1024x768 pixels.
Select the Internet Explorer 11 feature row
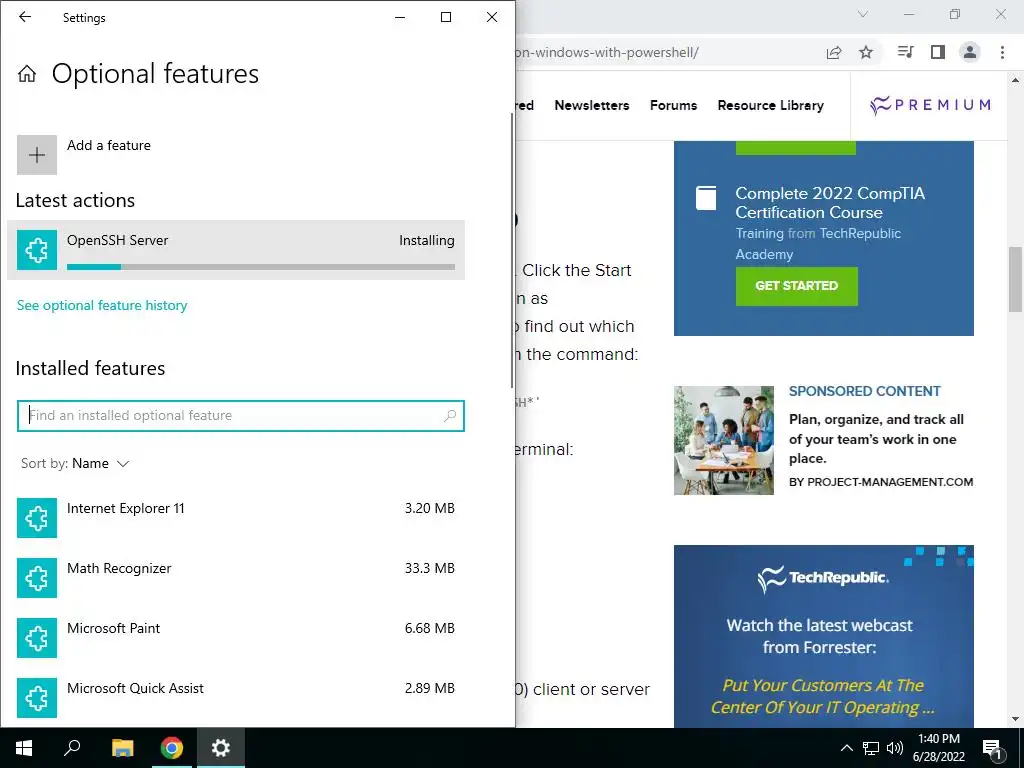[x=236, y=518]
